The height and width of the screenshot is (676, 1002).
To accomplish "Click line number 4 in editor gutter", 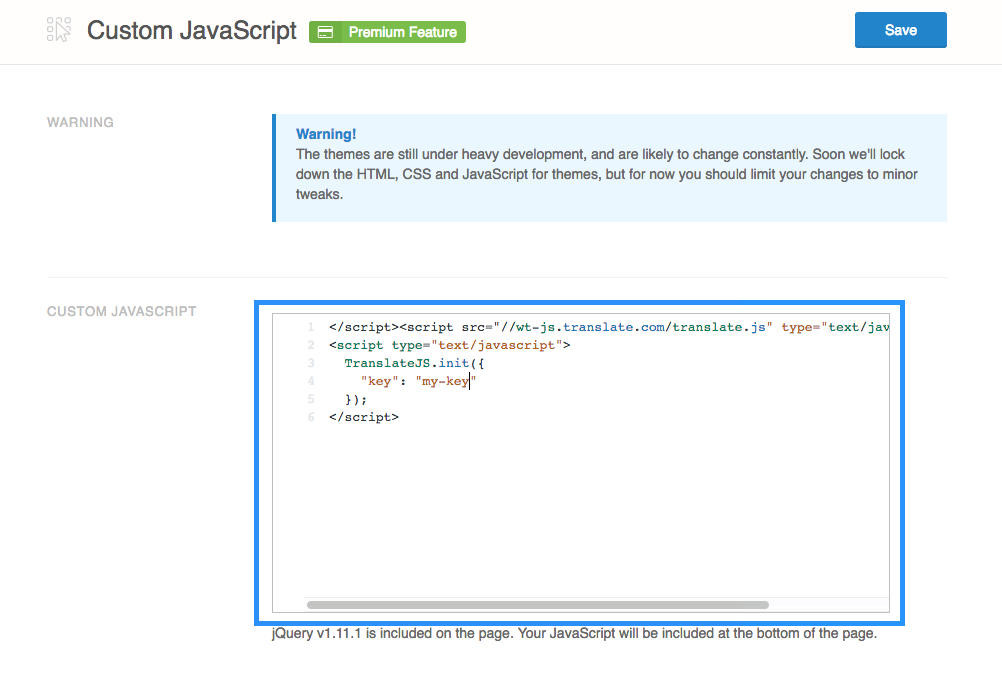I will tap(311, 381).
